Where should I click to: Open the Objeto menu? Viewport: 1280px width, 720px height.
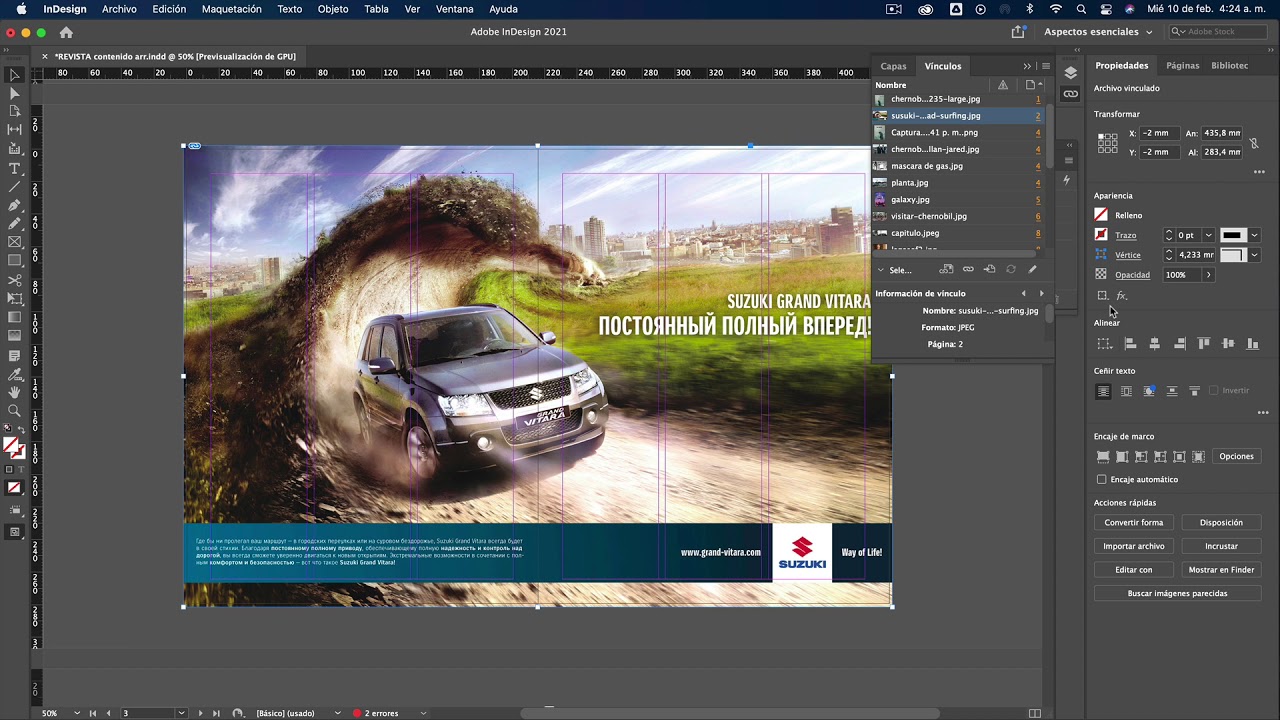(x=333, y=9)
